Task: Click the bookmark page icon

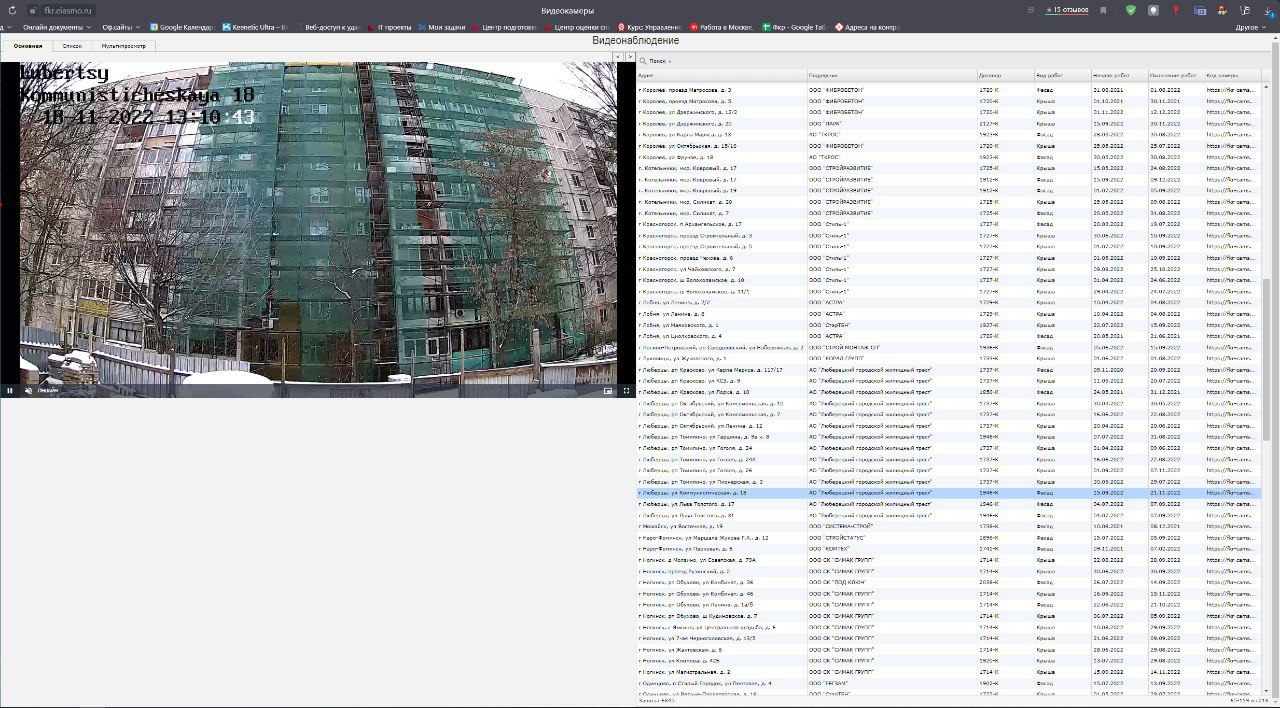Action: [1103, 10]
